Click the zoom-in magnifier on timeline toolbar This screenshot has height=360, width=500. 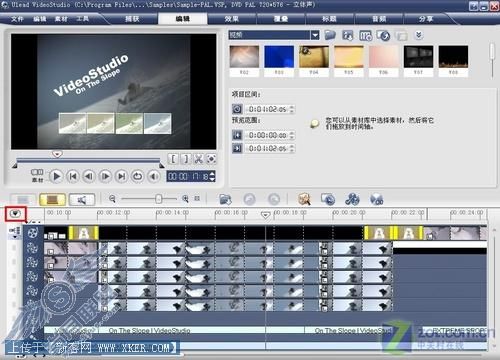(x=185, y=199)
